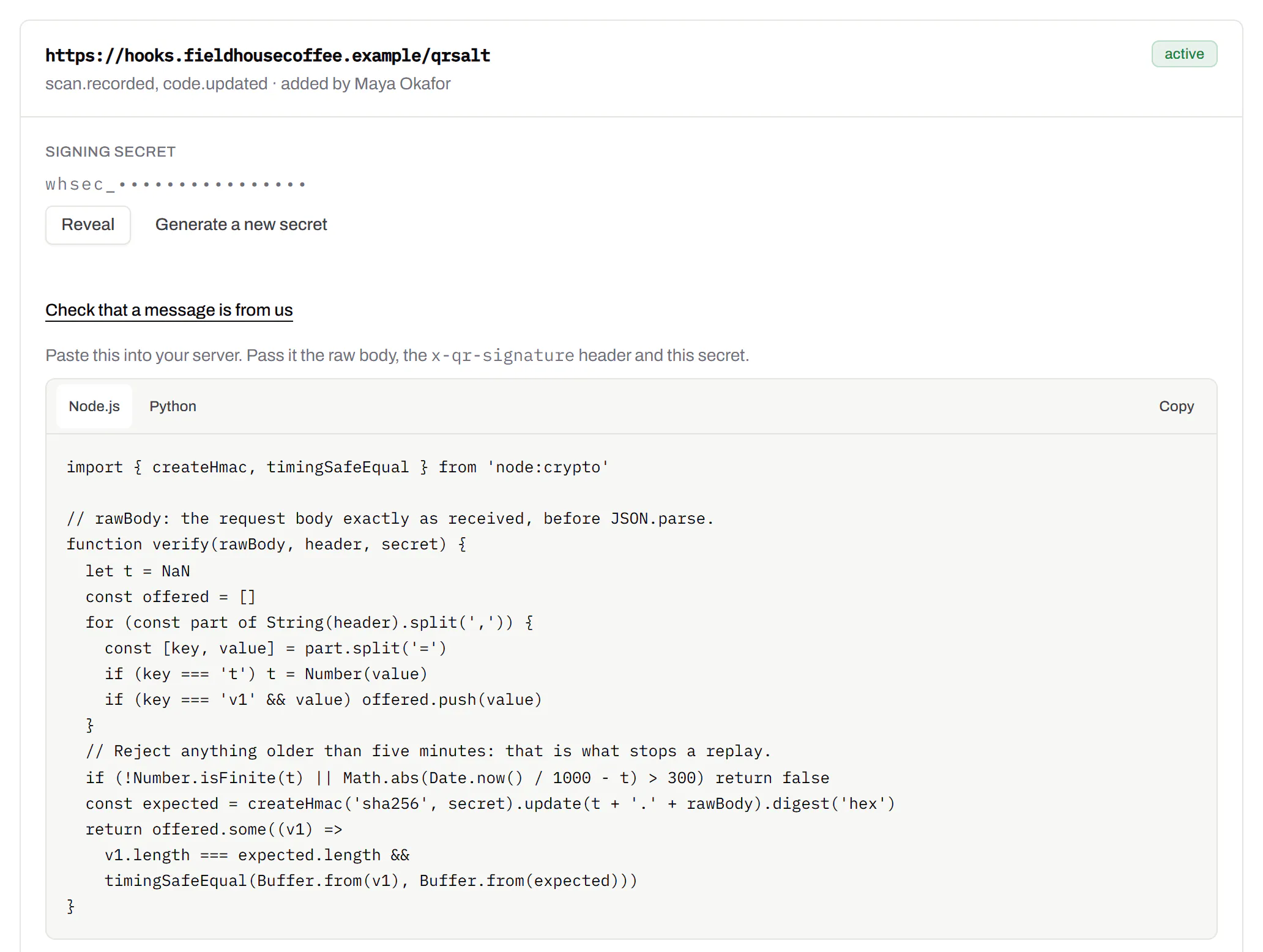This screenshot has width=1263, height=952.
Task: Click the 'let t = NaN' code line
Action: [138, 571]
